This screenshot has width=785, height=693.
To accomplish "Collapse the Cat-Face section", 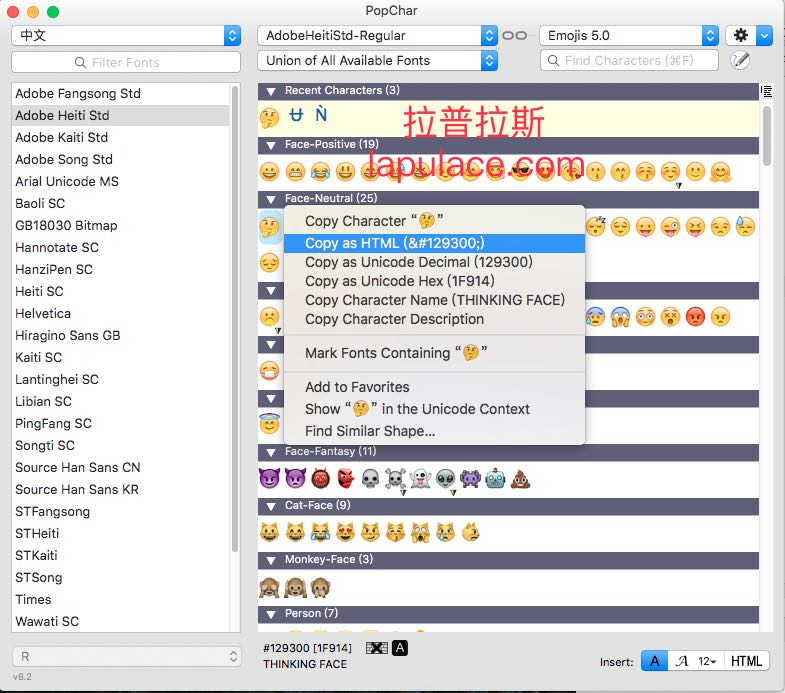I will (271, 506).
